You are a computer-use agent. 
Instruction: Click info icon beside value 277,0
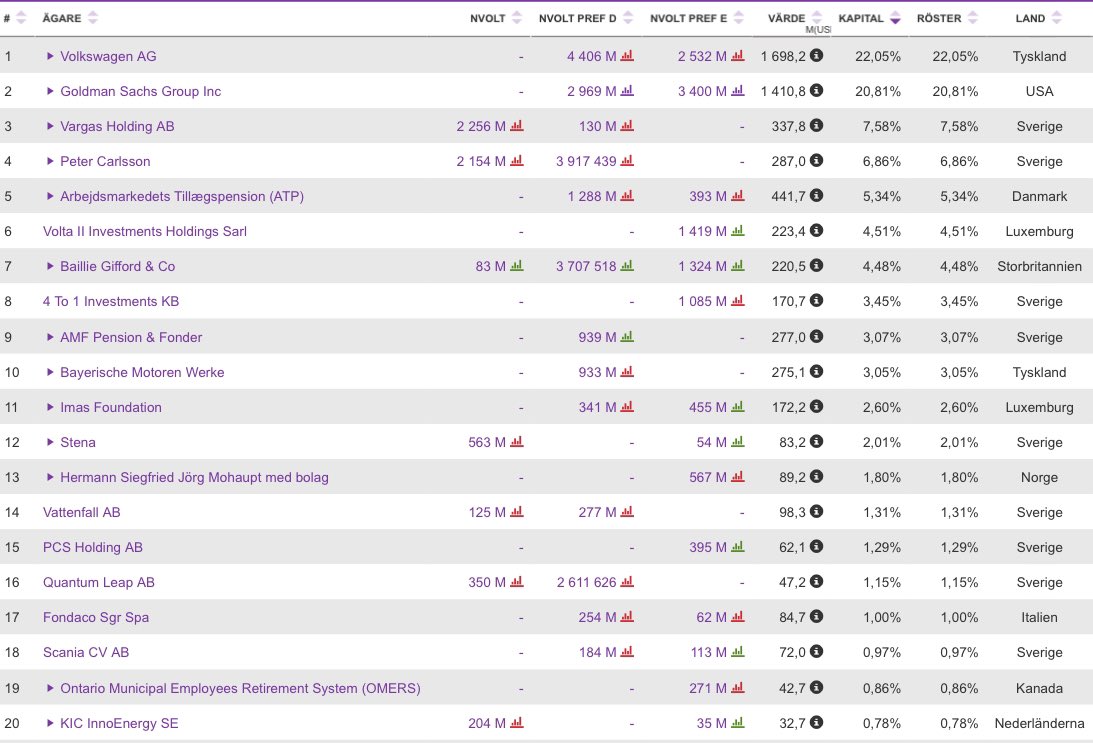coord(816,336)
